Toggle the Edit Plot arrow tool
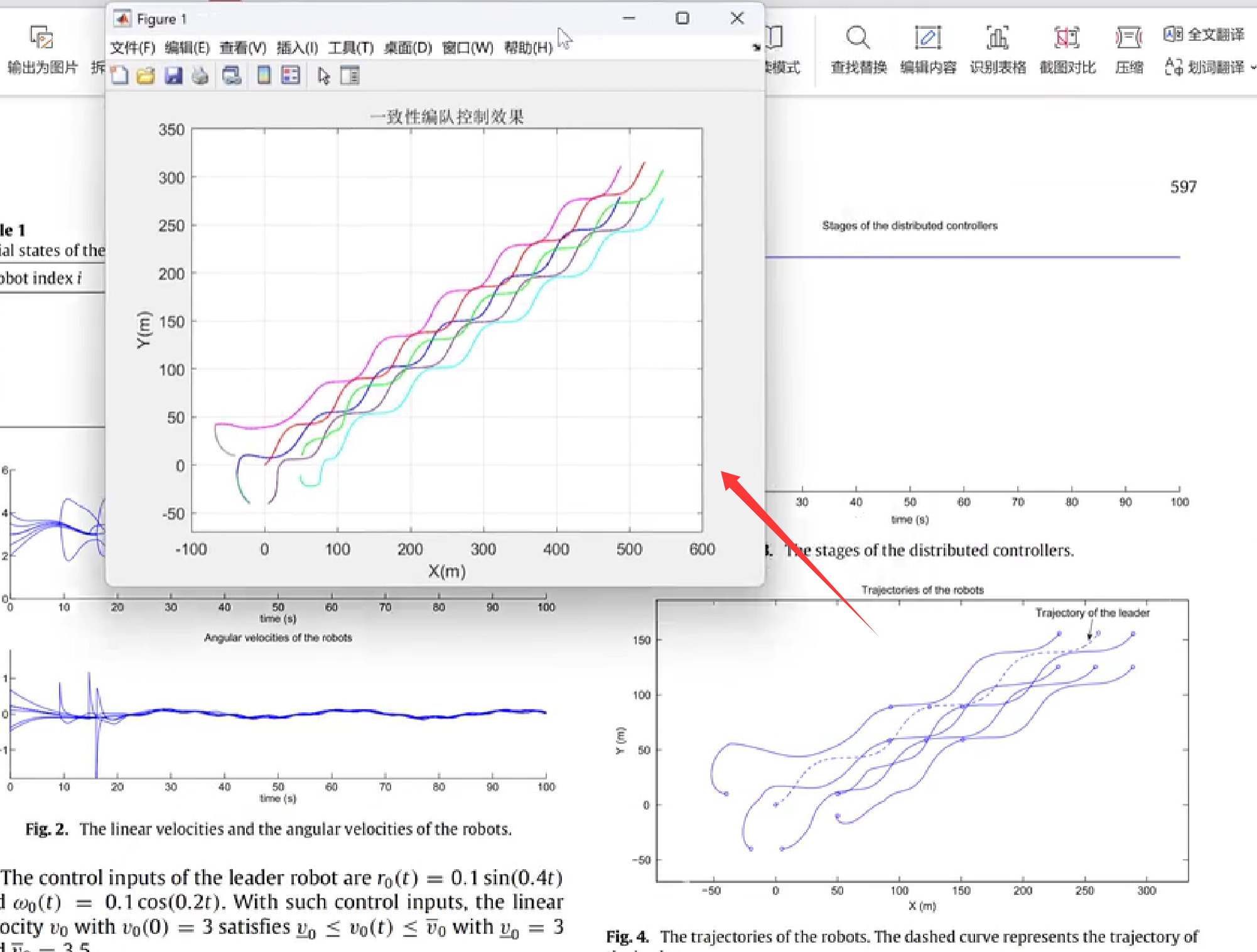This screenshot has width=1257, height=952. pyautogui.click(x=323, y=76)
